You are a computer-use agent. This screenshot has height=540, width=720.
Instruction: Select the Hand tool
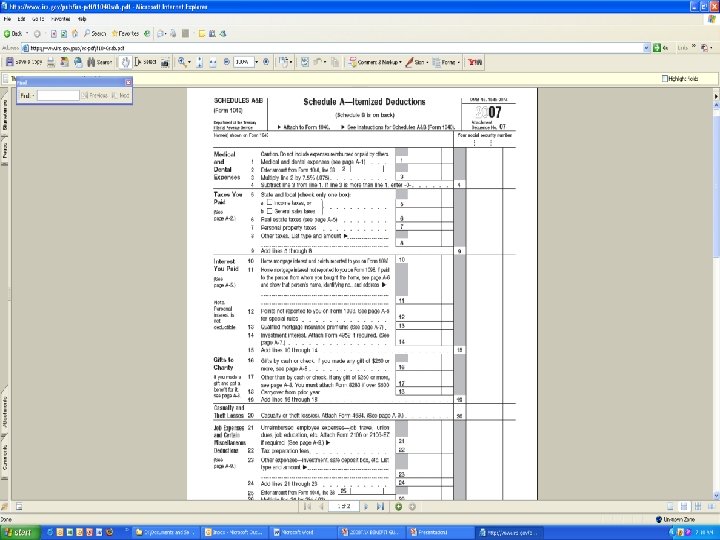pyautogui.click(x=125, y=62)
